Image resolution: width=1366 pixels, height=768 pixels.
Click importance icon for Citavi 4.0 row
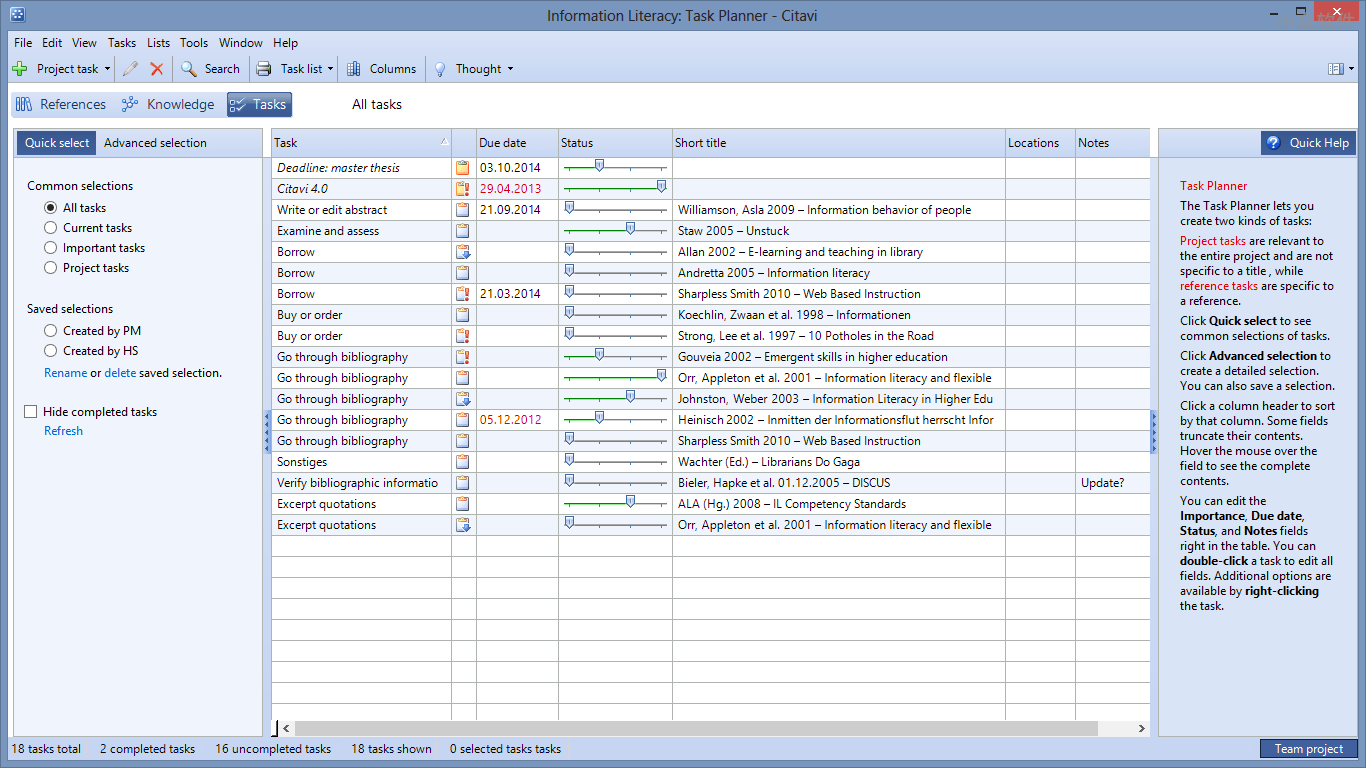pyautogui.click(x=463, y=189)
